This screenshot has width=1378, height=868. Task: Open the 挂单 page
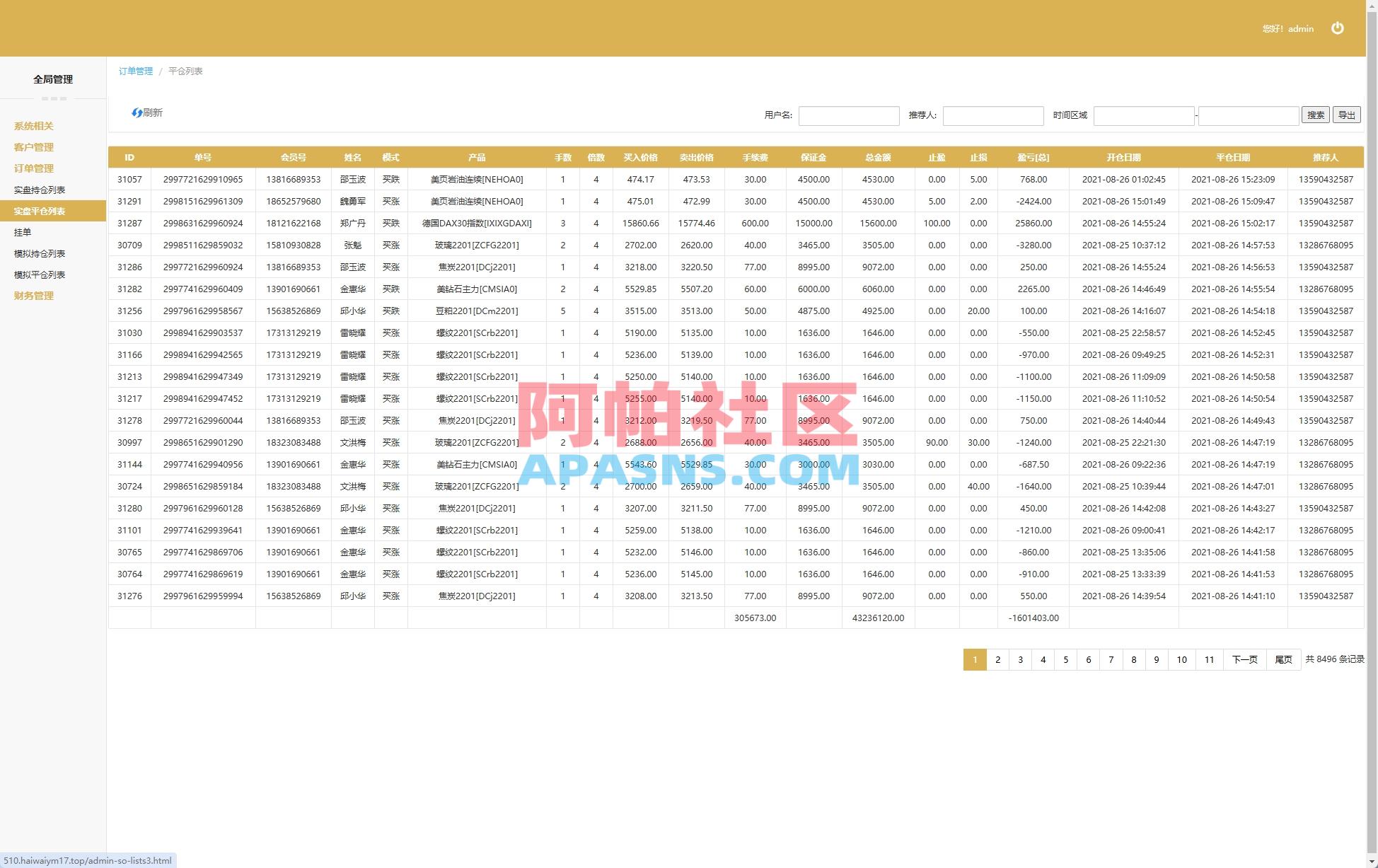[23, 232]
